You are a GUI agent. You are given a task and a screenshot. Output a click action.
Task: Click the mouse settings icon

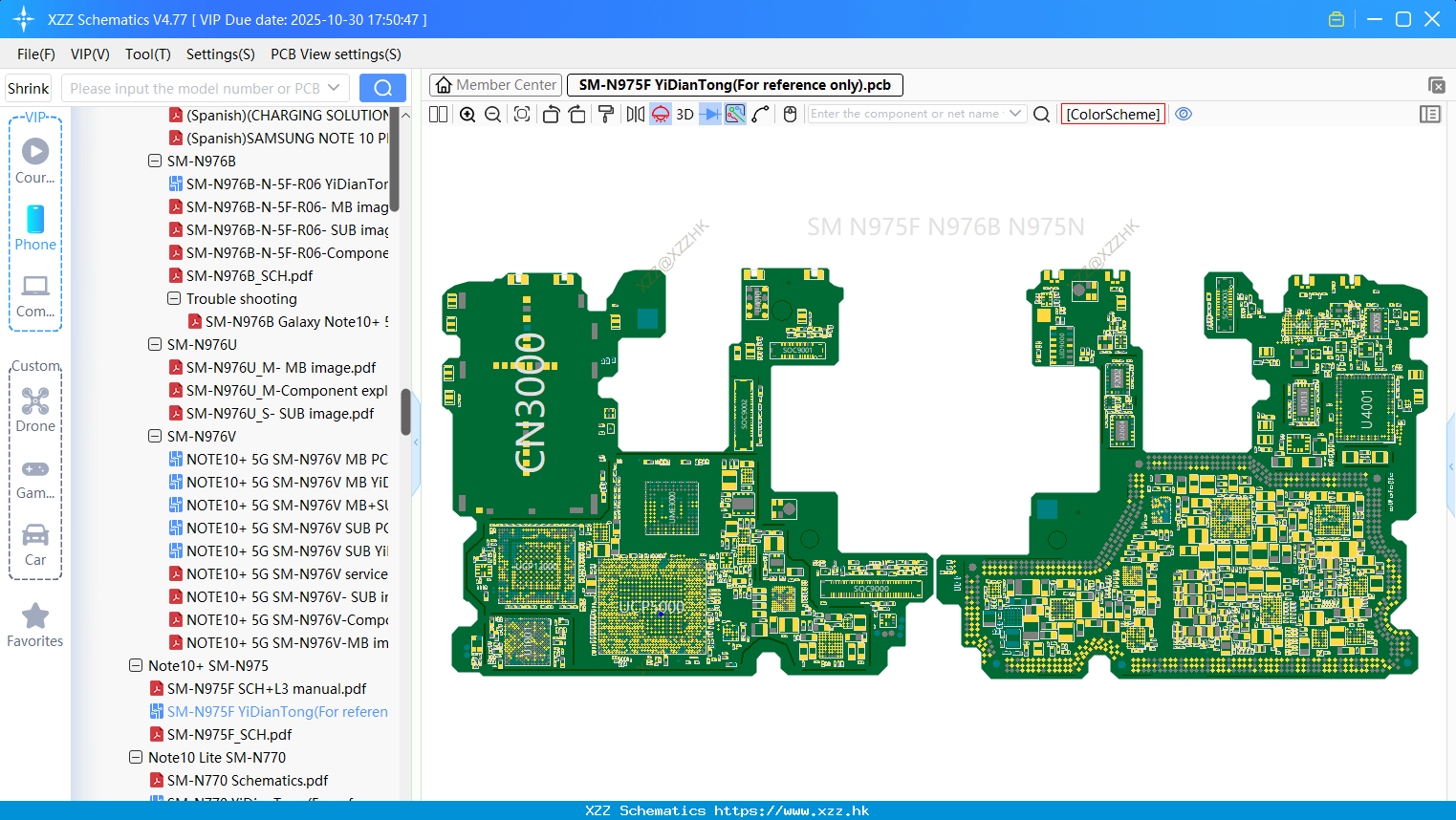tap(790, 114)
